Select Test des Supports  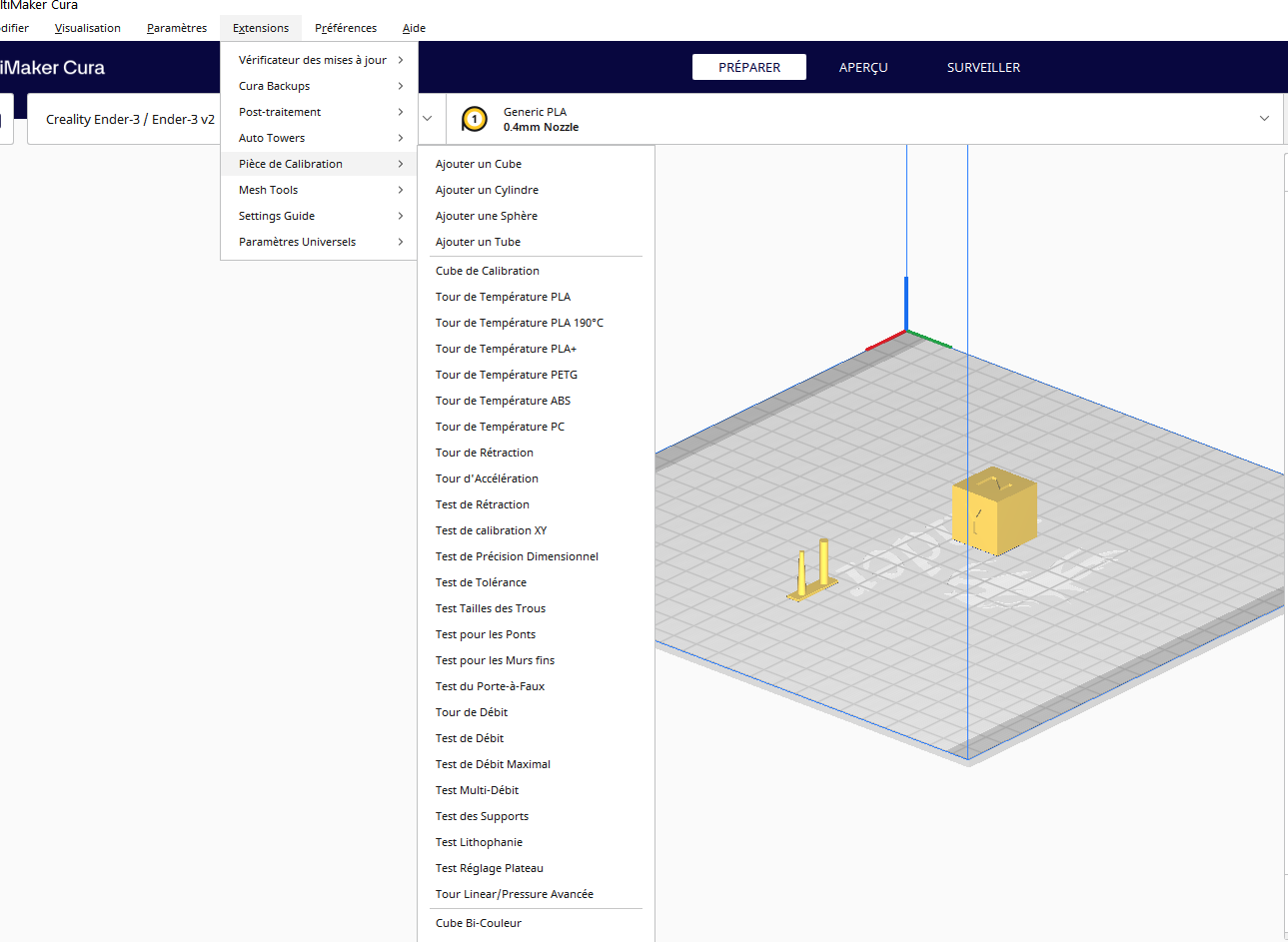click(x=536, y=816)
